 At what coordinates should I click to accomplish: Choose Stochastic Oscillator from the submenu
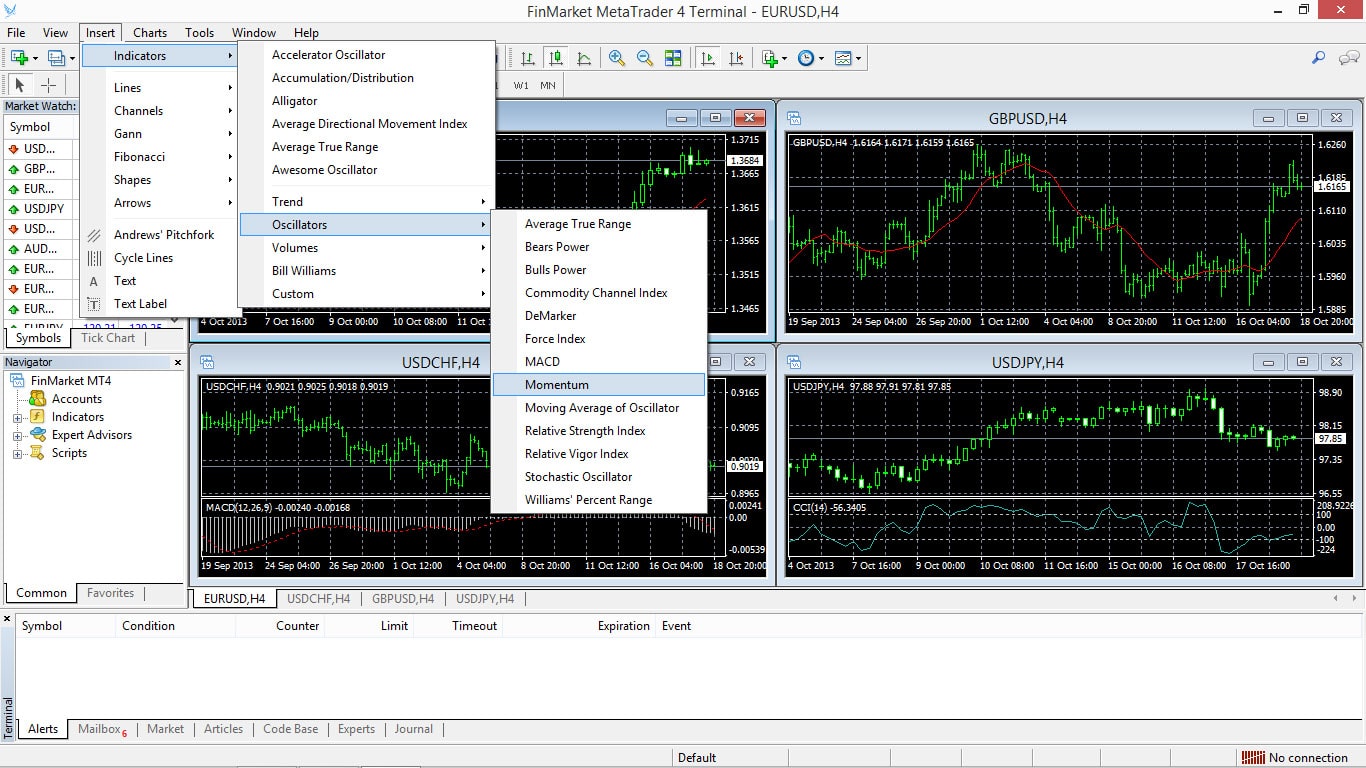[599, 477]
